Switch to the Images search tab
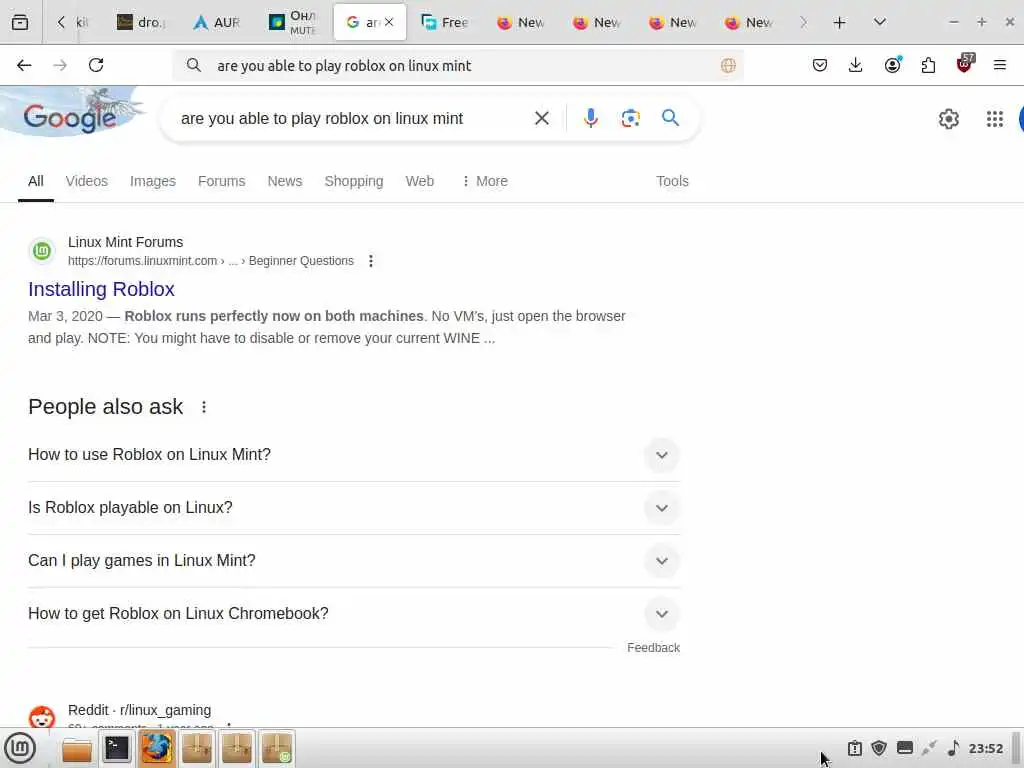1024x768 pixels. tap(153, 181)
